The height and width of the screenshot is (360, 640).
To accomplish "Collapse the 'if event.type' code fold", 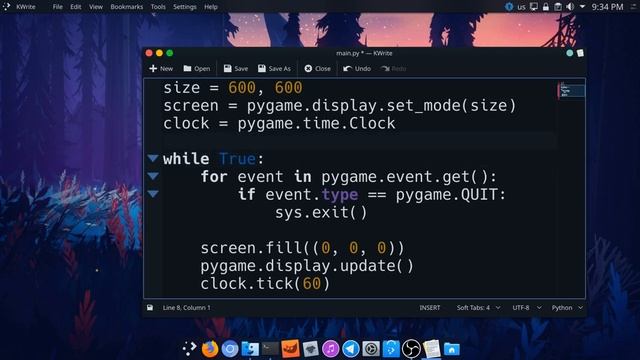I will [153, 193].
